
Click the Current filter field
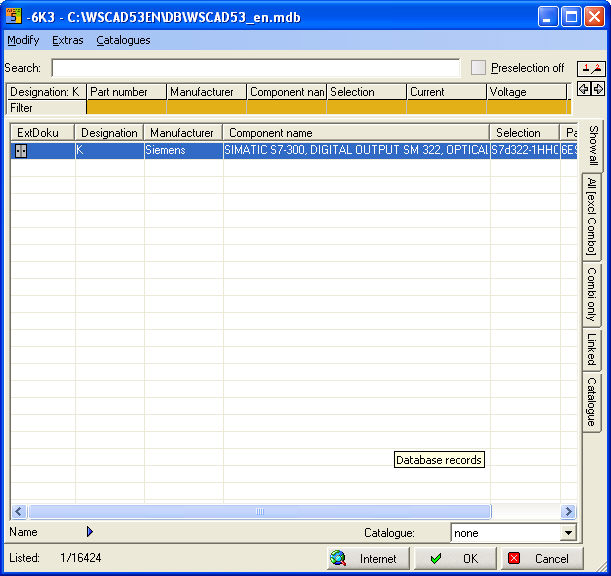[x=447, y=107]
